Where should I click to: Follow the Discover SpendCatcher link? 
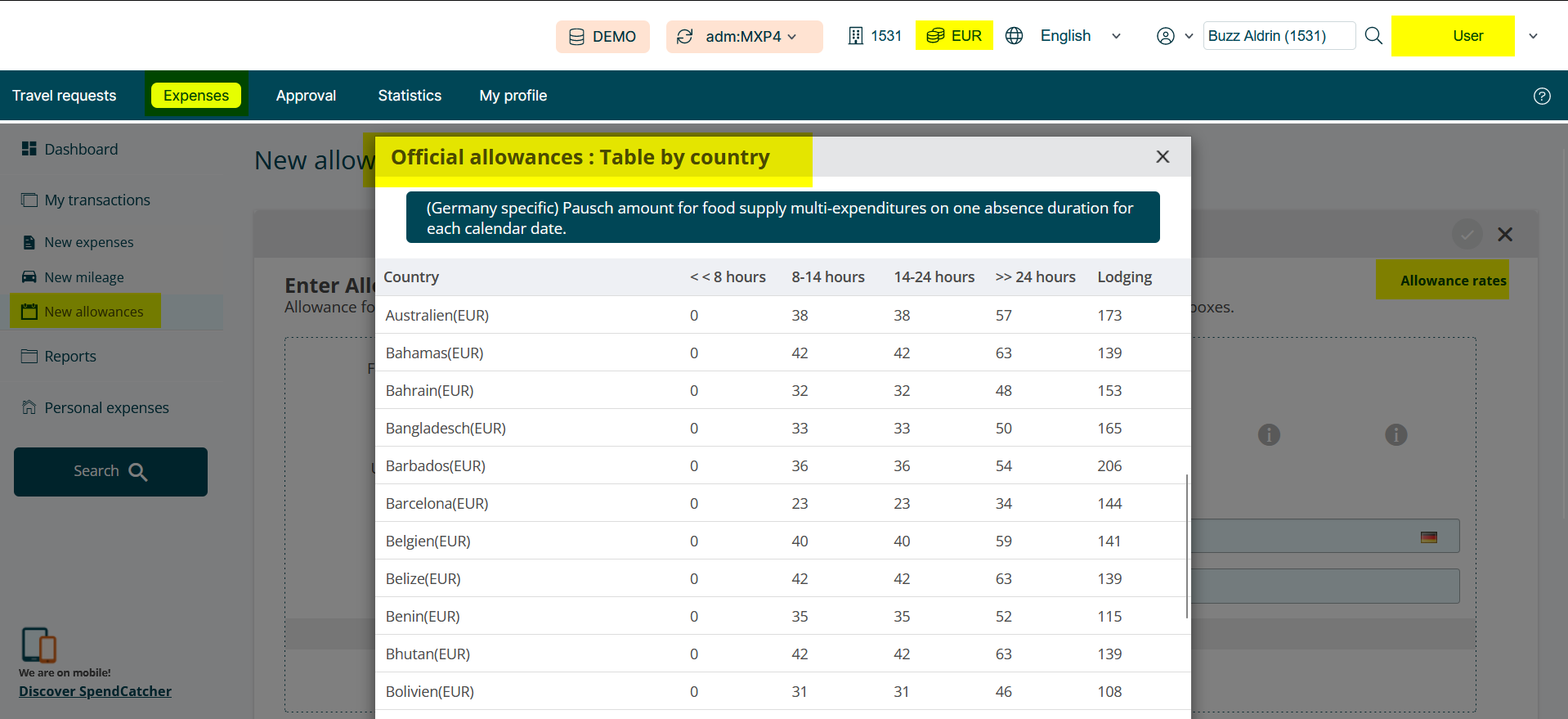(x=95, y=691)
